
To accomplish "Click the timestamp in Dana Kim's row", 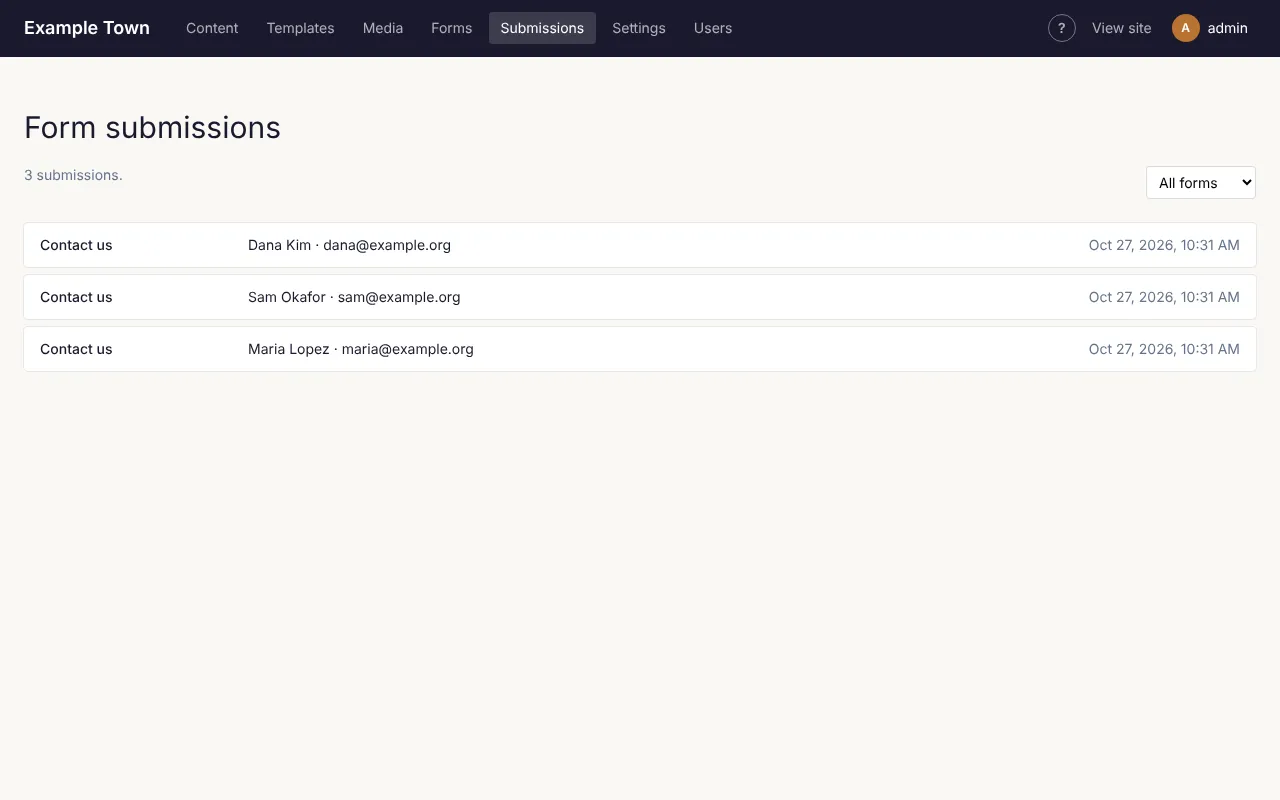I will (x=1164, y=245).
